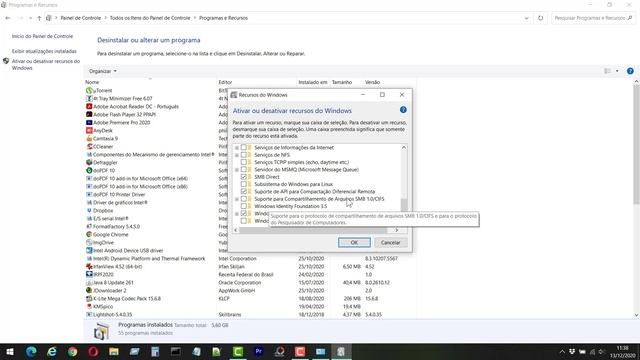Sort programs by Instalado em column

pyautogui.click(x=313, y=82)
